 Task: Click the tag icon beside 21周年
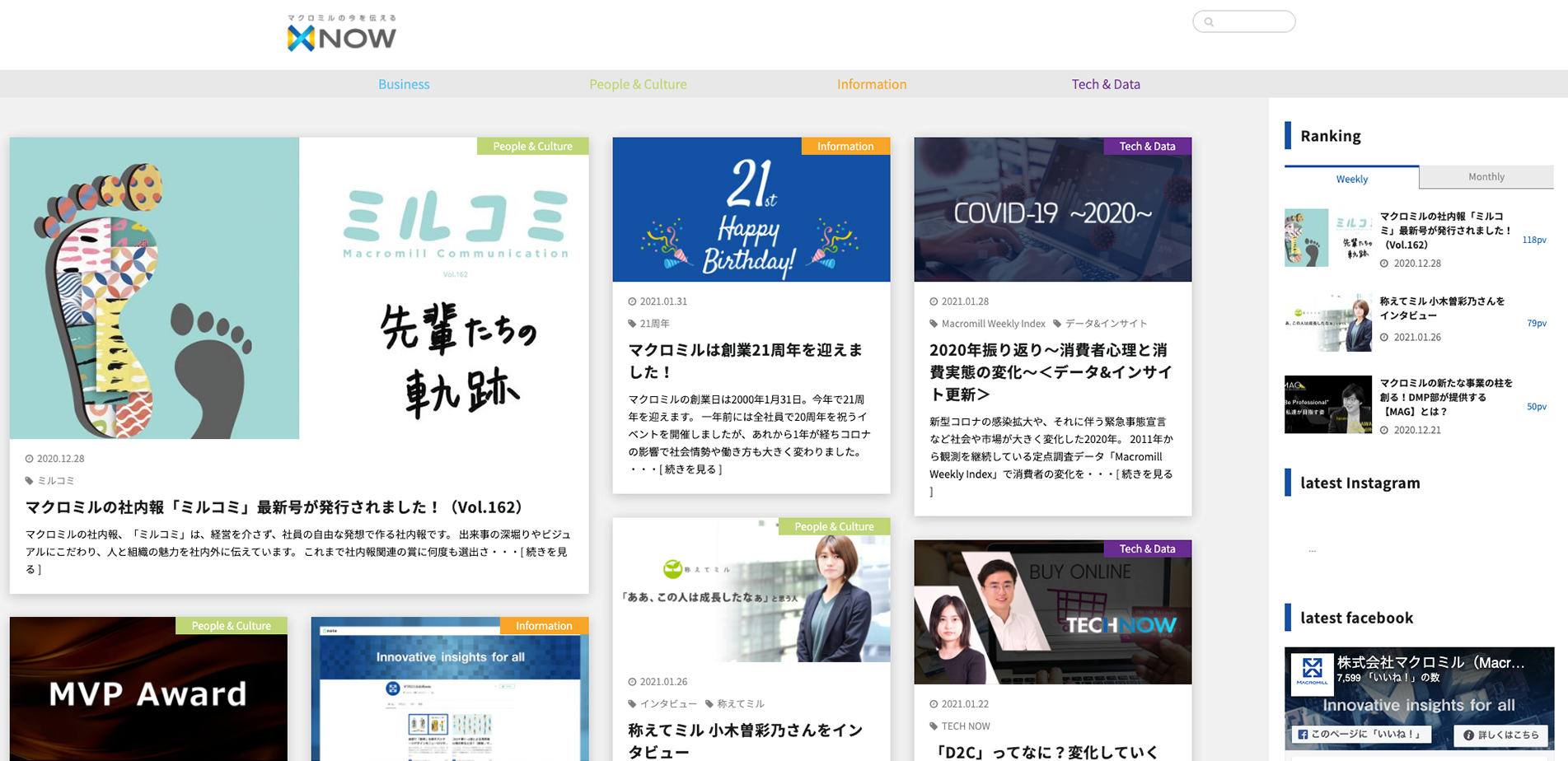point(632,324)
